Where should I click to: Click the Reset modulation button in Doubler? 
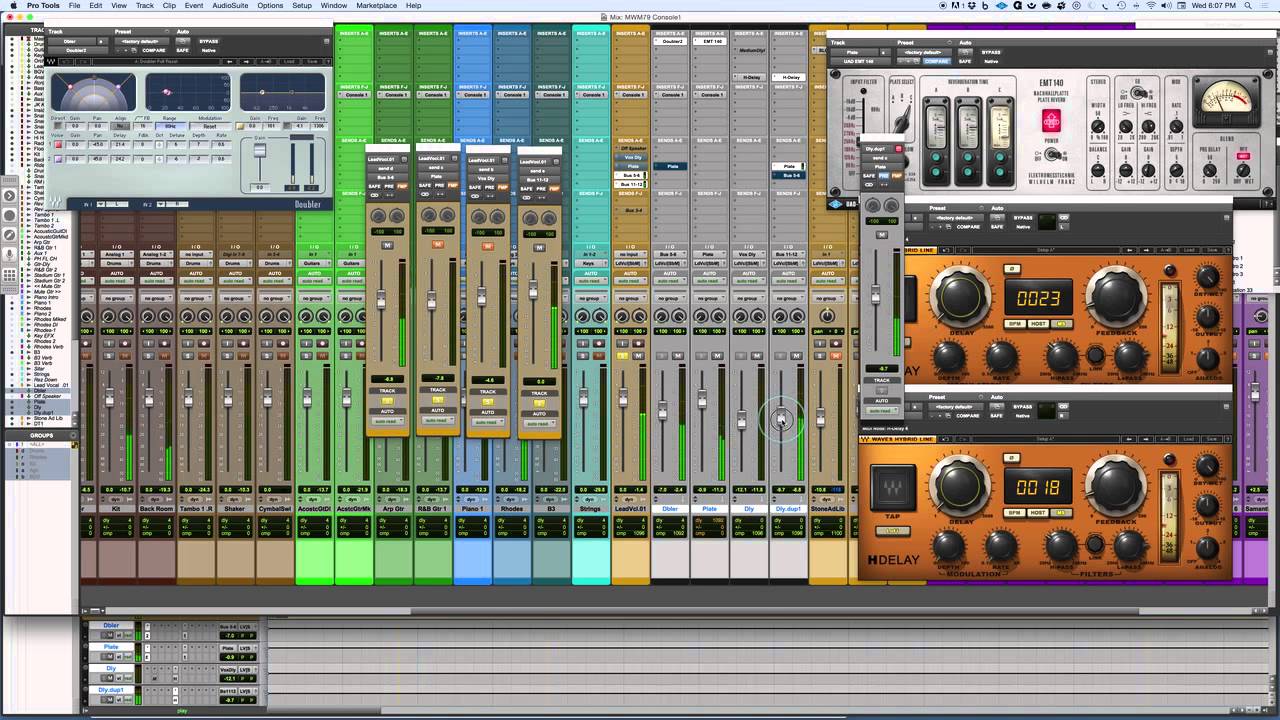(209, 126)
